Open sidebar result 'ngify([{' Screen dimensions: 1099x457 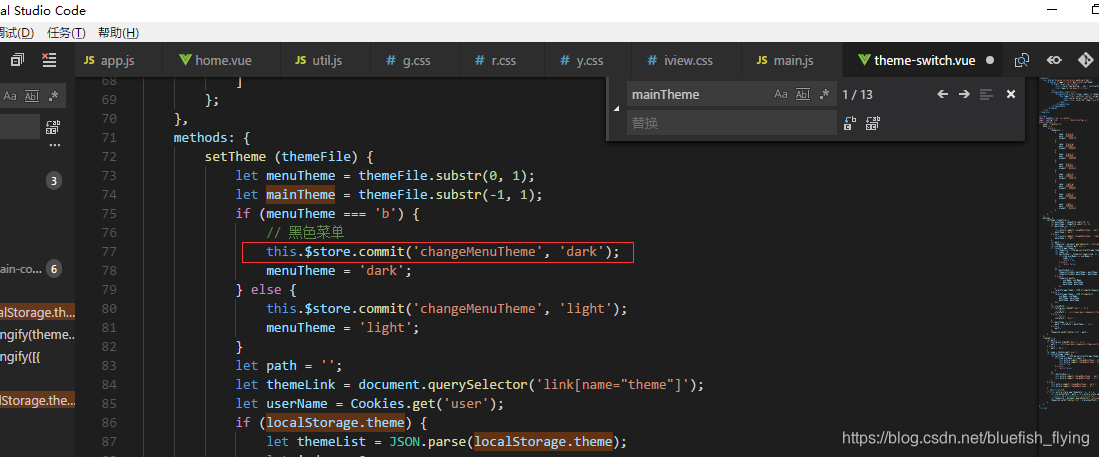pyautogui.click(x=20, y=357)
